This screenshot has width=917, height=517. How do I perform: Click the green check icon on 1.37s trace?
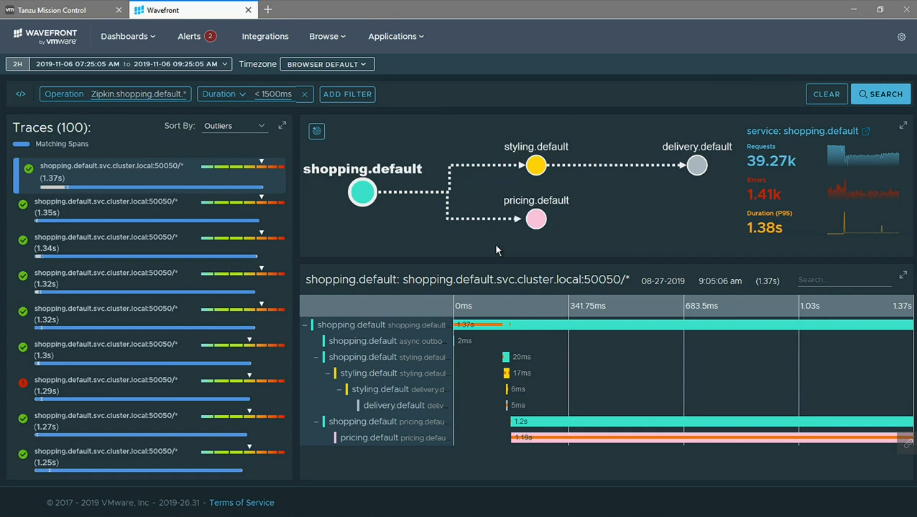click(x=29, y=169)
